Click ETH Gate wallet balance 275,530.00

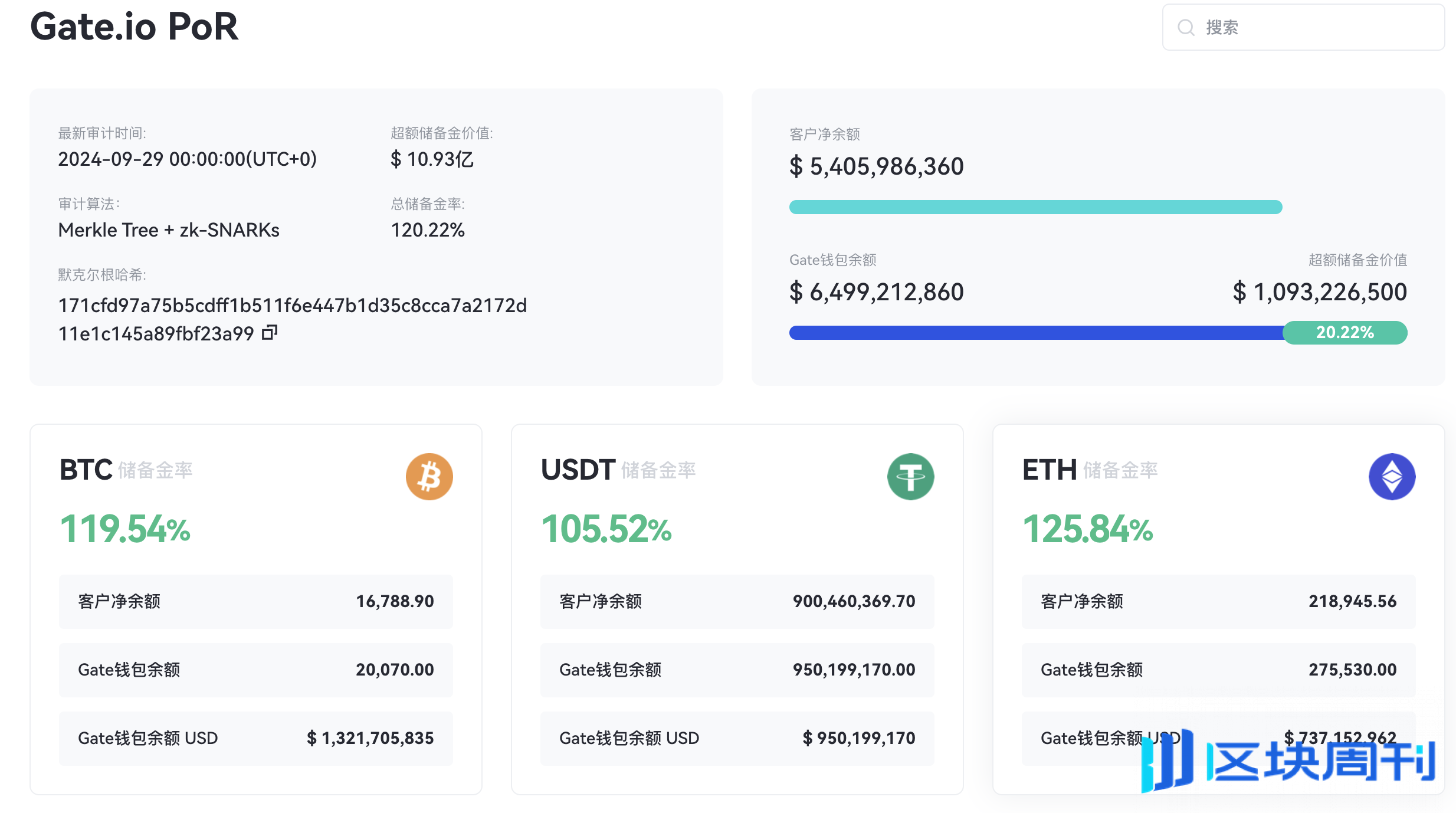pos(1353,670)
